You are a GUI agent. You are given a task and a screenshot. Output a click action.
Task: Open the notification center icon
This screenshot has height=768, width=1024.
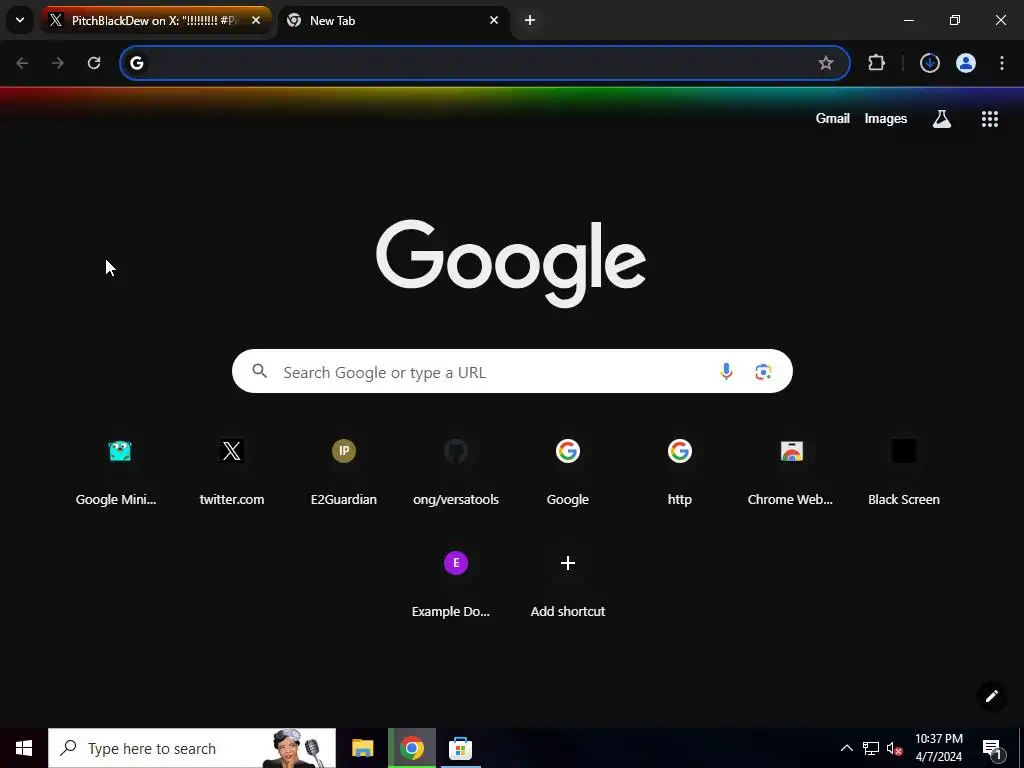(992, 748)
